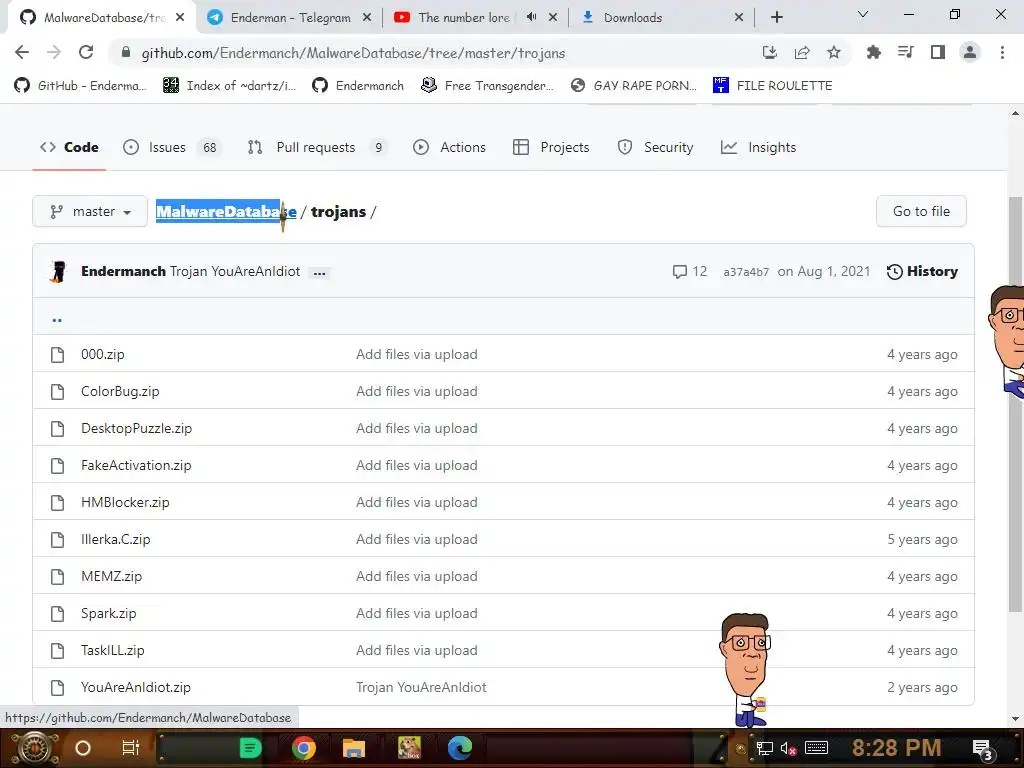The image size is (1024, 768).
Task: Open Task View on the taskbar
Action: [x=131, y=748]
